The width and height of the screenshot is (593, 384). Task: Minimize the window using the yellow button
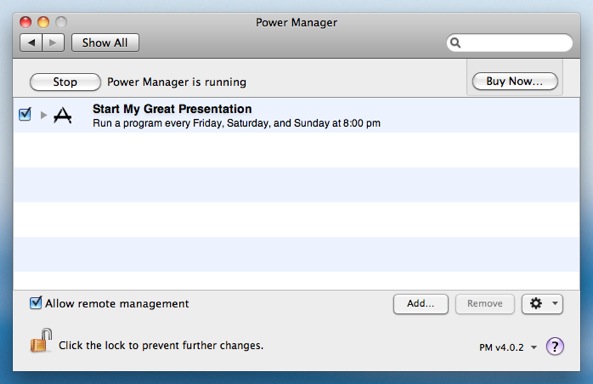pos(43,22)
